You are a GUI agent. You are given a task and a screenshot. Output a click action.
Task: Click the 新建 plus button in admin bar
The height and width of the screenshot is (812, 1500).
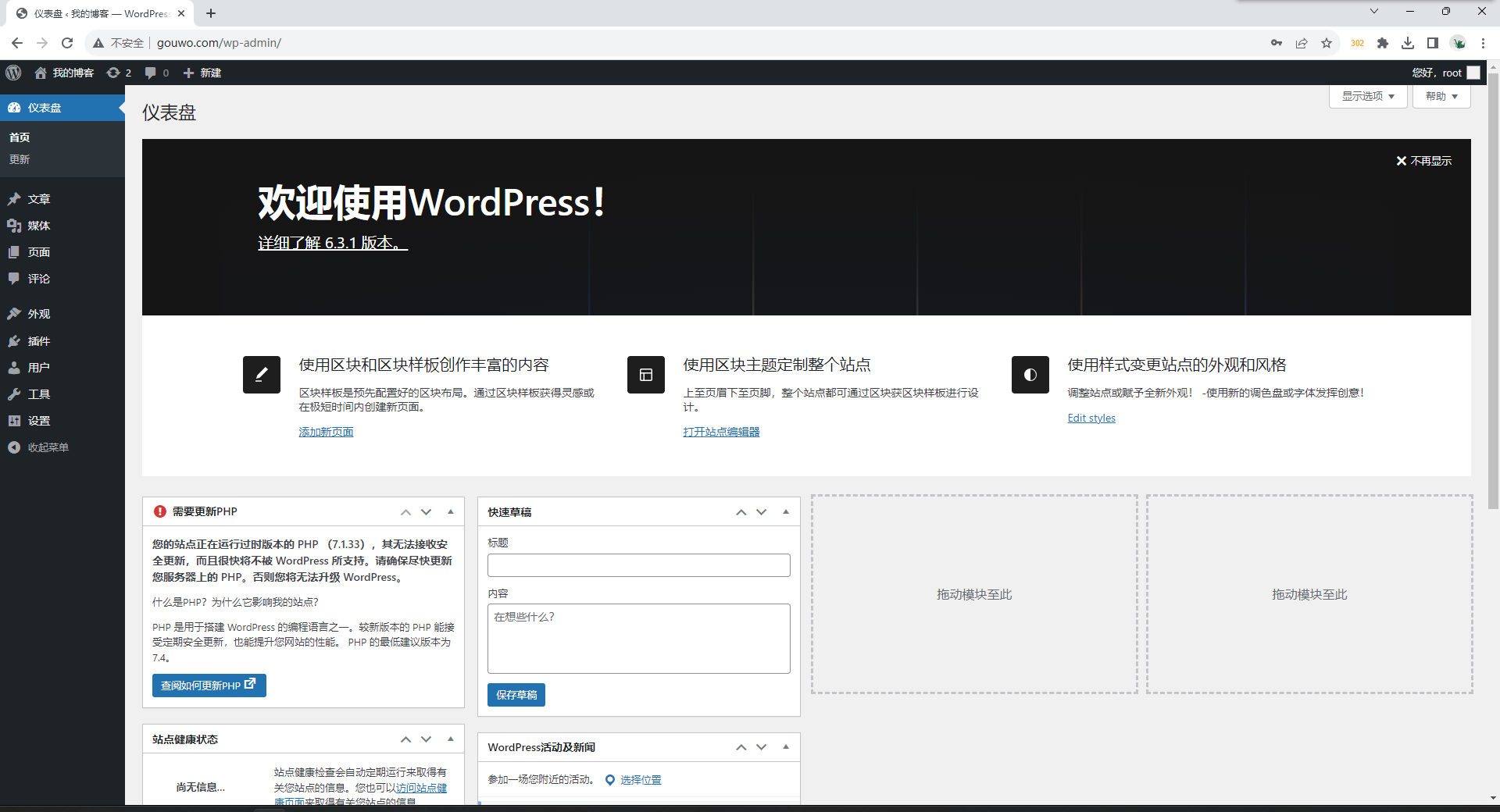tap(202, 73)
